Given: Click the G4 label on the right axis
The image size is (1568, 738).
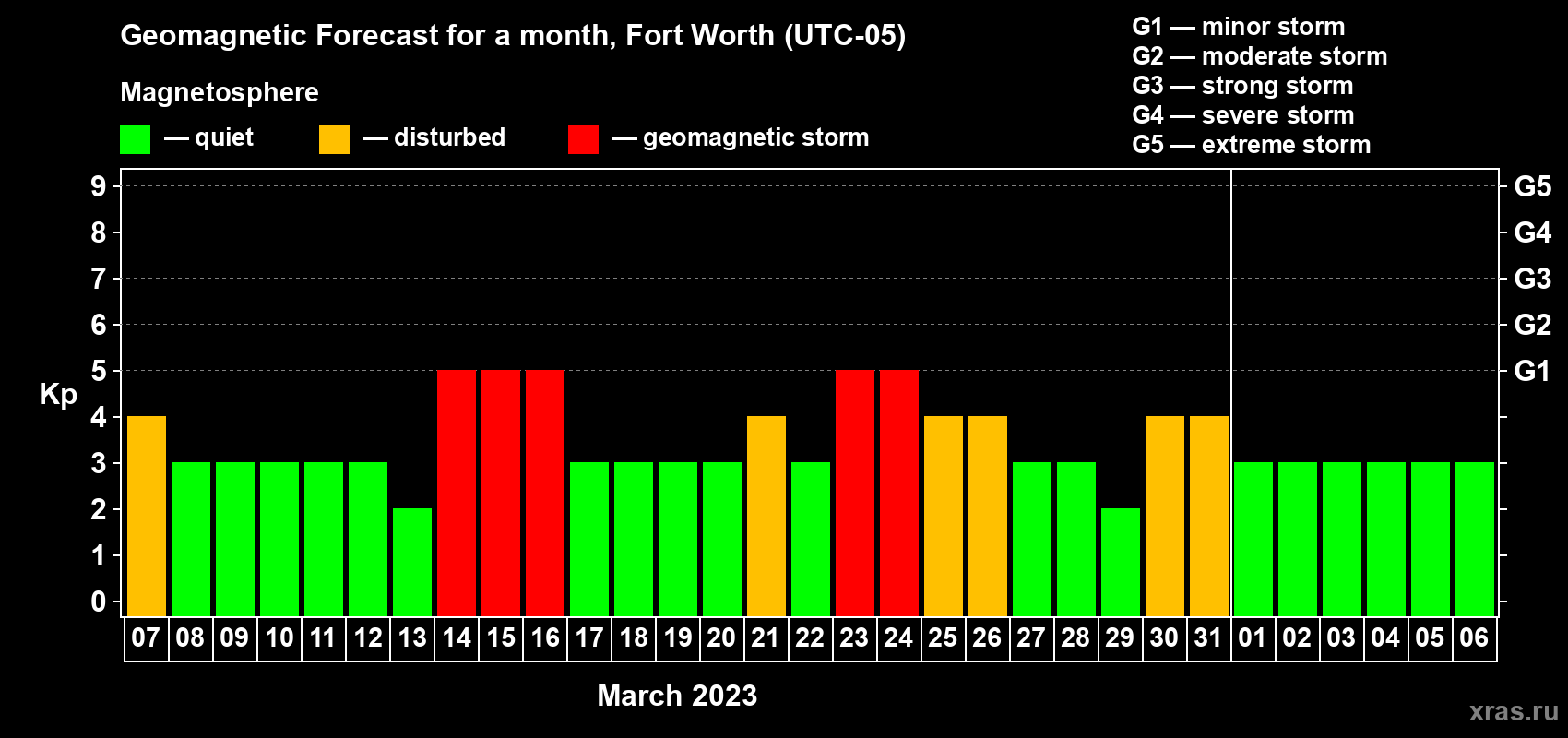Looking at the screenshot, I should tap(1533, 232).
